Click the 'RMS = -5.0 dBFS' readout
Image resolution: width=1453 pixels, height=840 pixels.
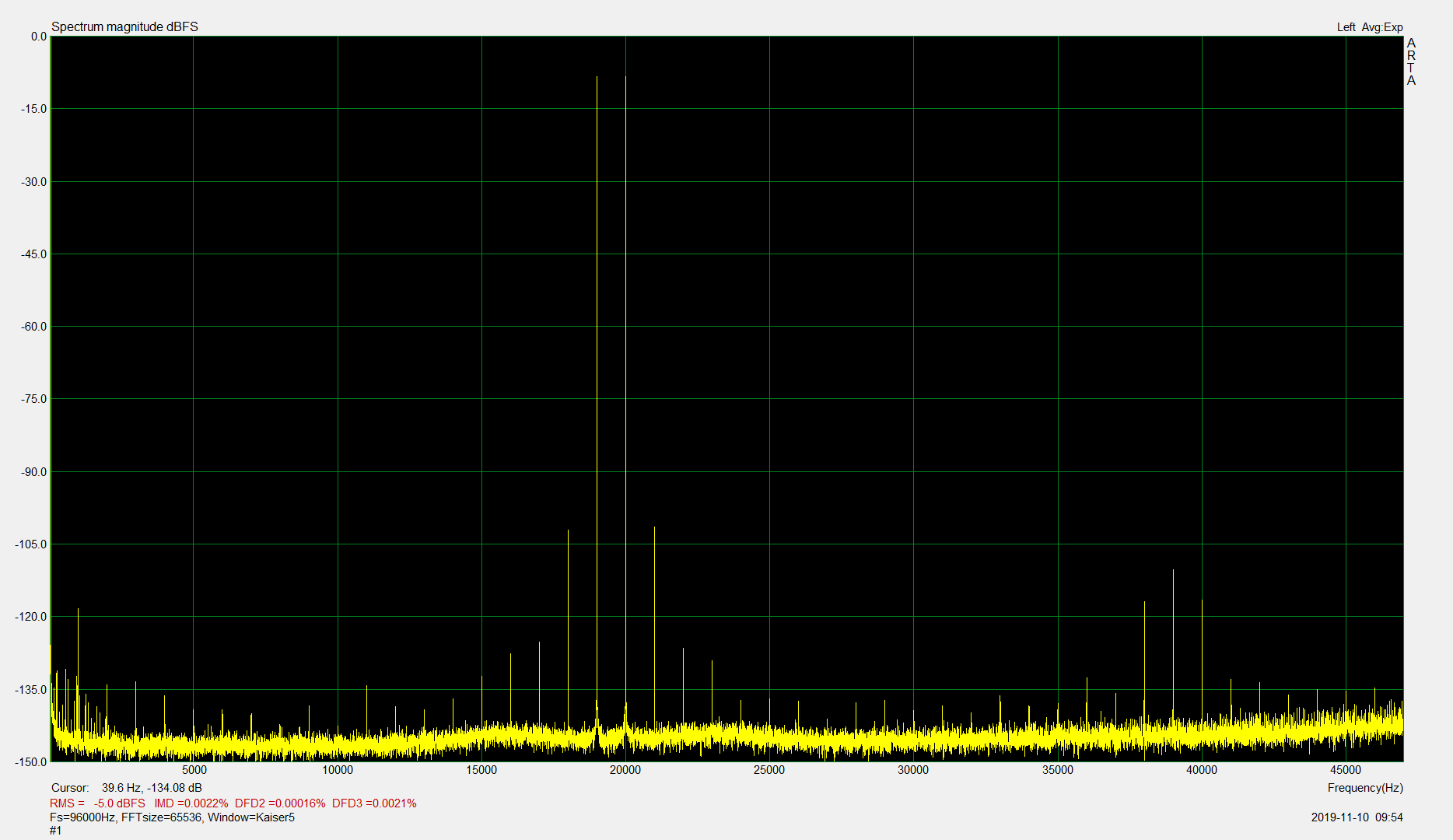coord(97,803)
